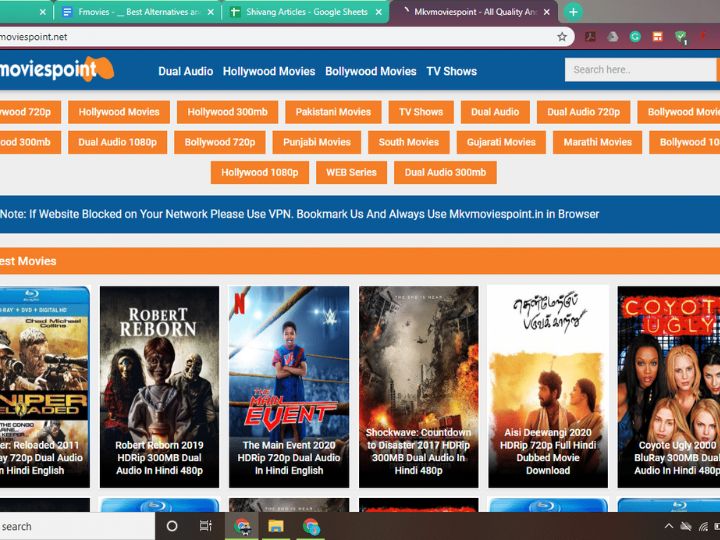Select the Mkvmoviespoint browser tab
This screenshot has height=540, width=720.
[473, 12]
